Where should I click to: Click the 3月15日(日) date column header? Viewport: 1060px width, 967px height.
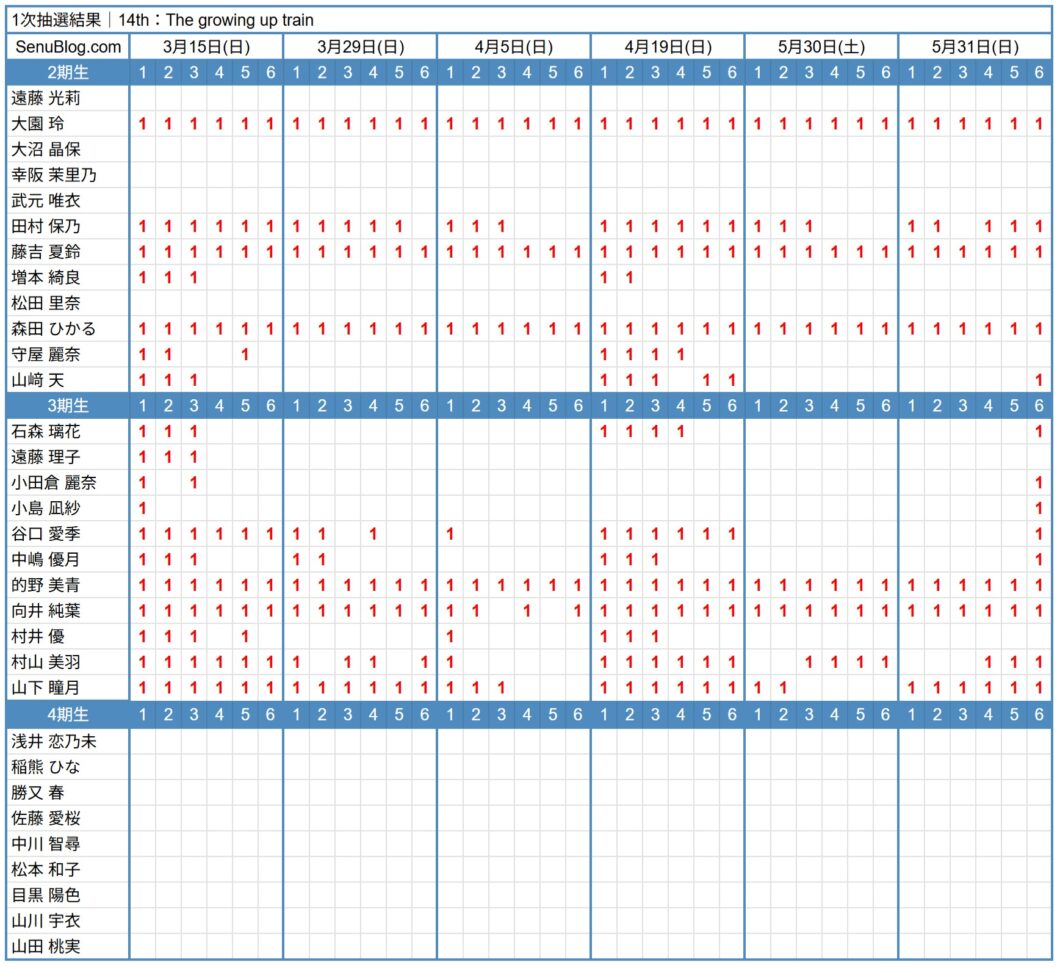point(206,46)
